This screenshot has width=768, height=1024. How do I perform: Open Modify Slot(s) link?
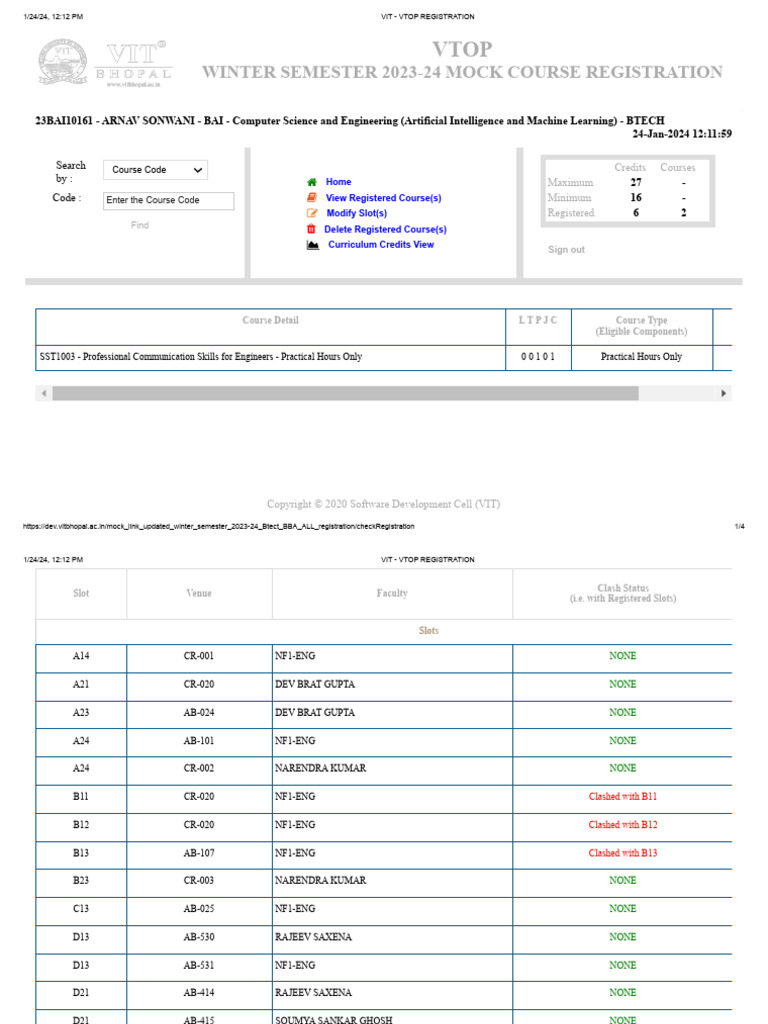pos(357,213)
